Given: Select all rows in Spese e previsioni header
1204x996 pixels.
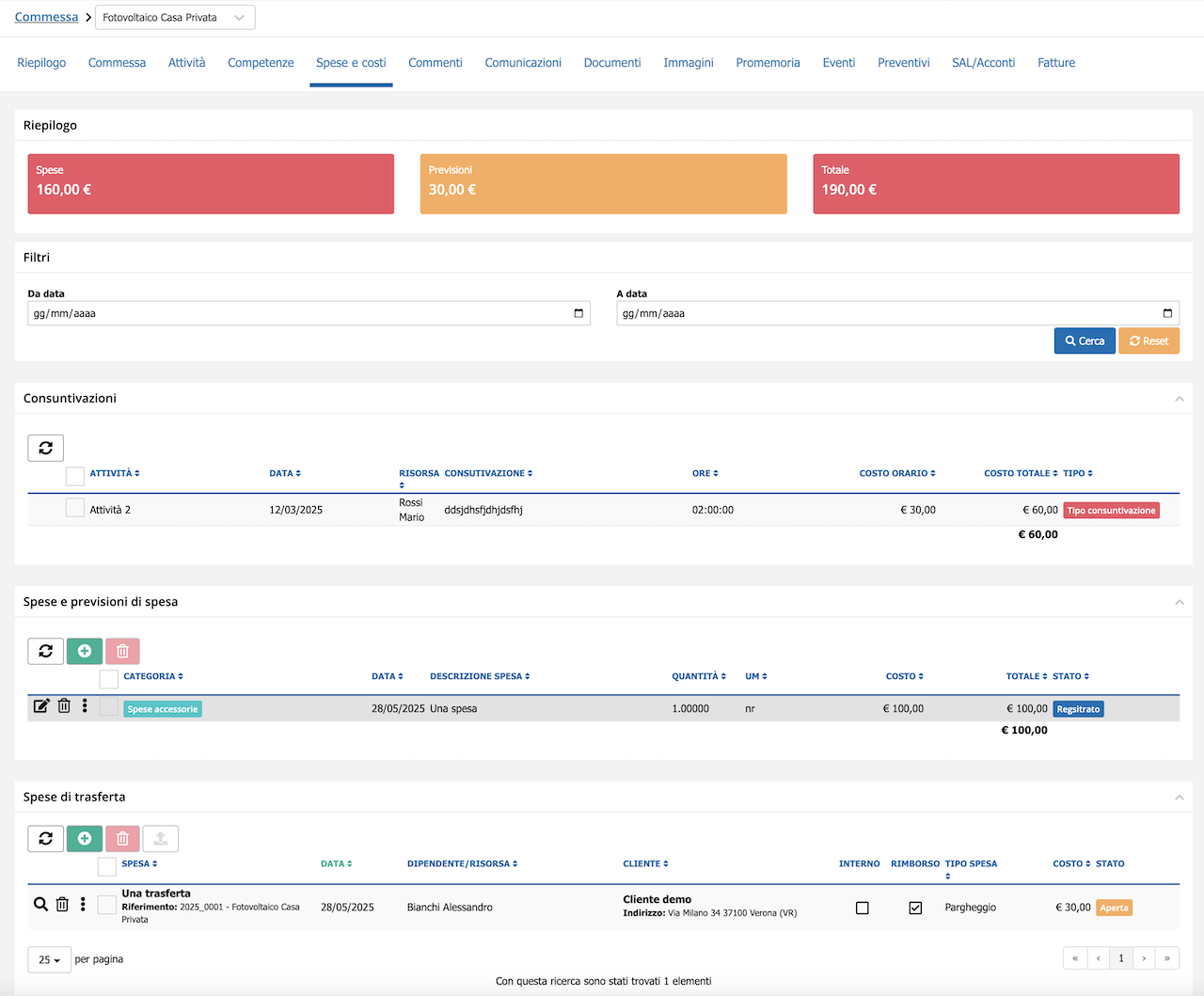Looking at the screenshot, I should point(108,679).
